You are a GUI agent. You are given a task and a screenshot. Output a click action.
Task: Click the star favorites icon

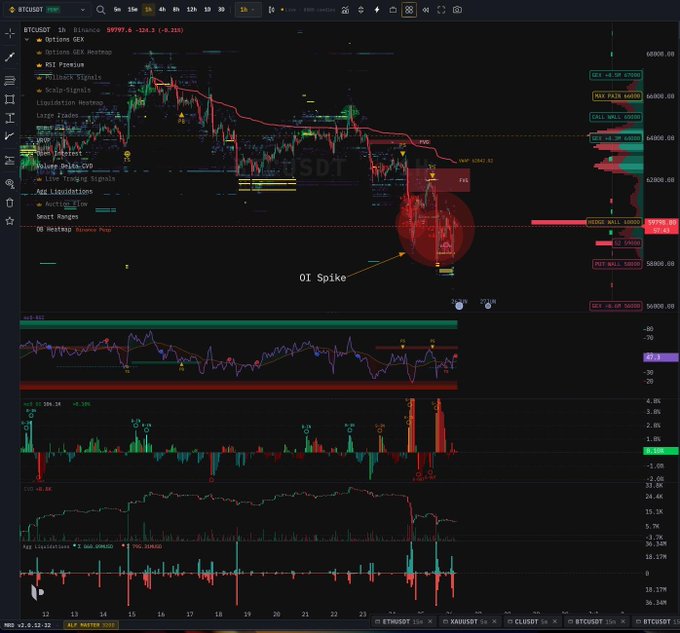(10, 221)
